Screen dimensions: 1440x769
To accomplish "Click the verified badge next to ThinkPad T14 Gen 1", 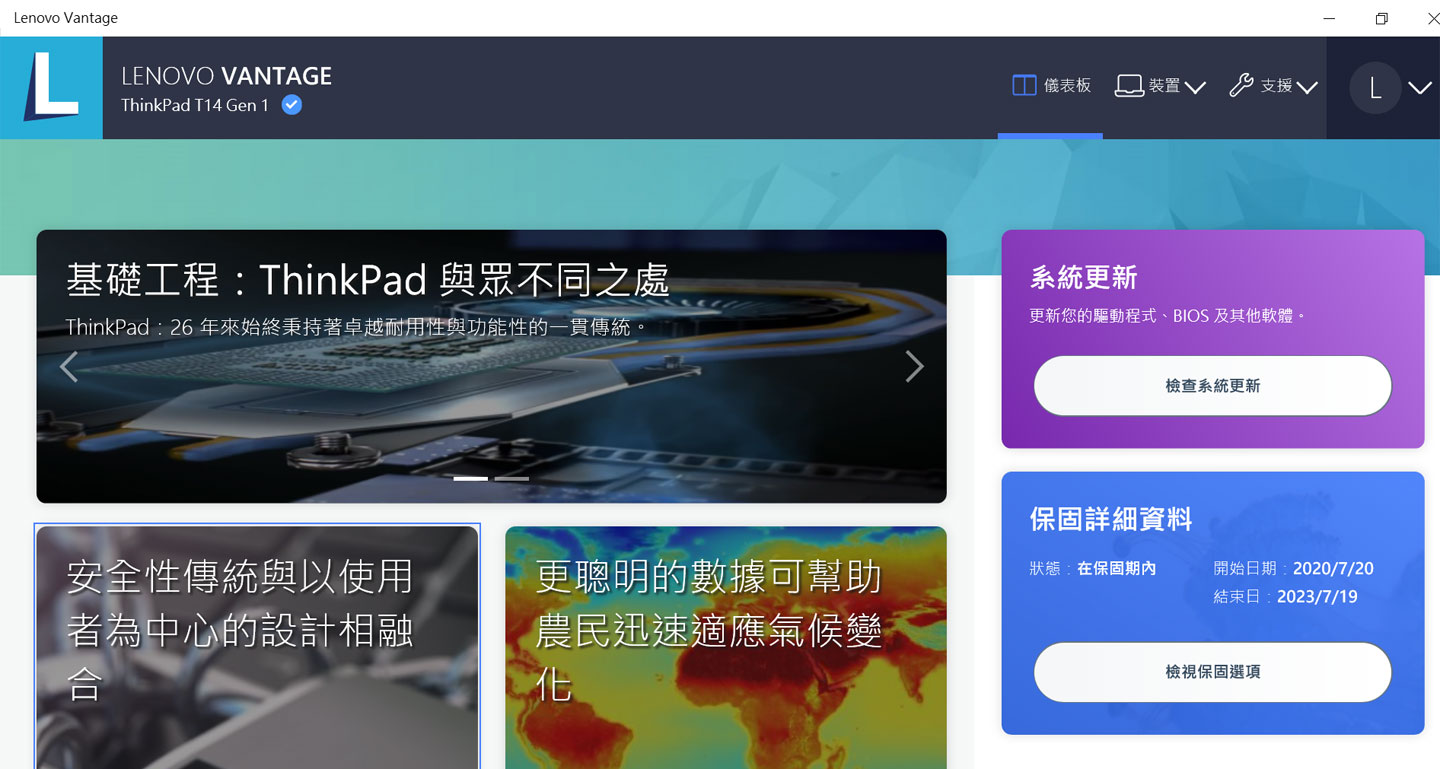I will point(290,103).
